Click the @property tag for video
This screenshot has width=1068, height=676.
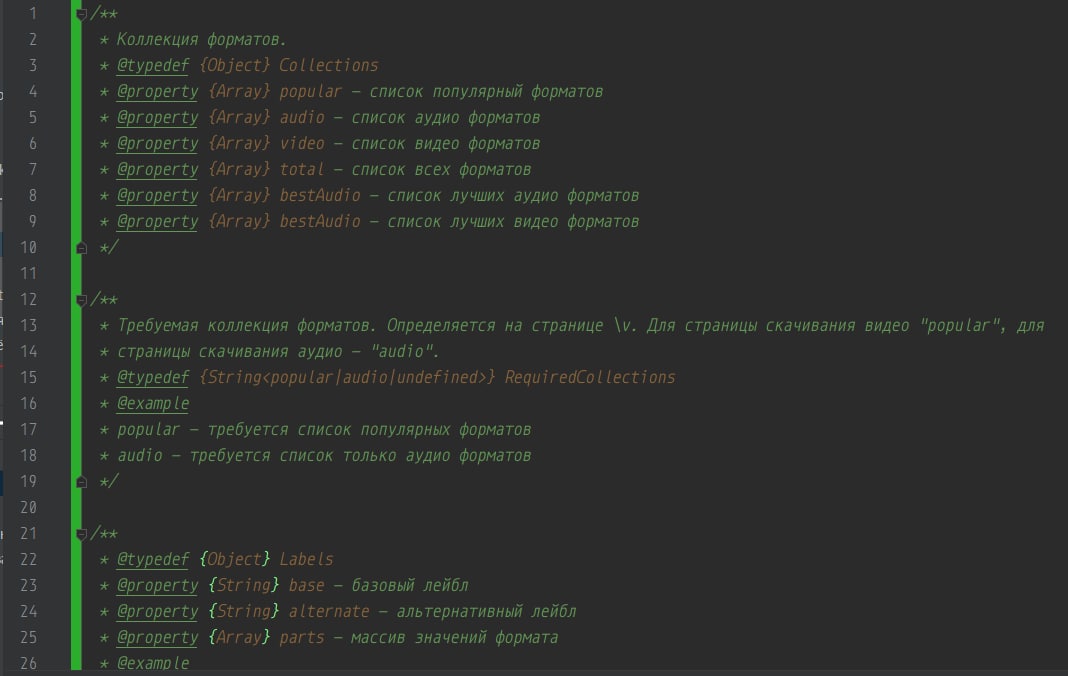(x=157, y=143)
